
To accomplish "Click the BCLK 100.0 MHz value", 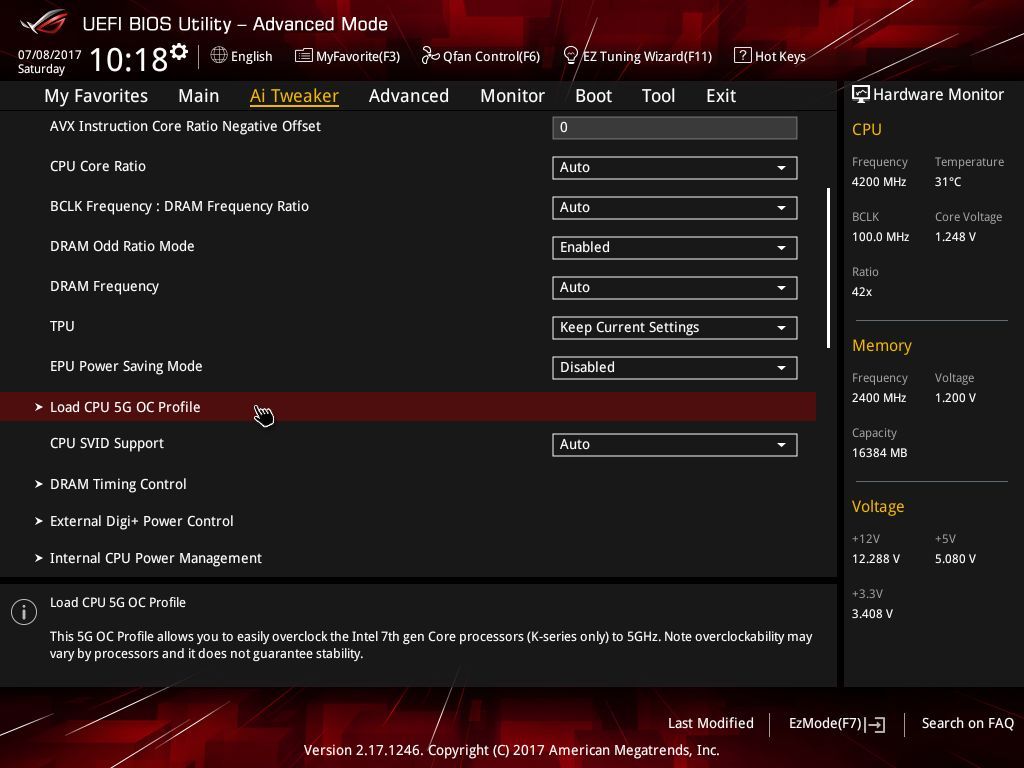I will [x=880, y=236].
